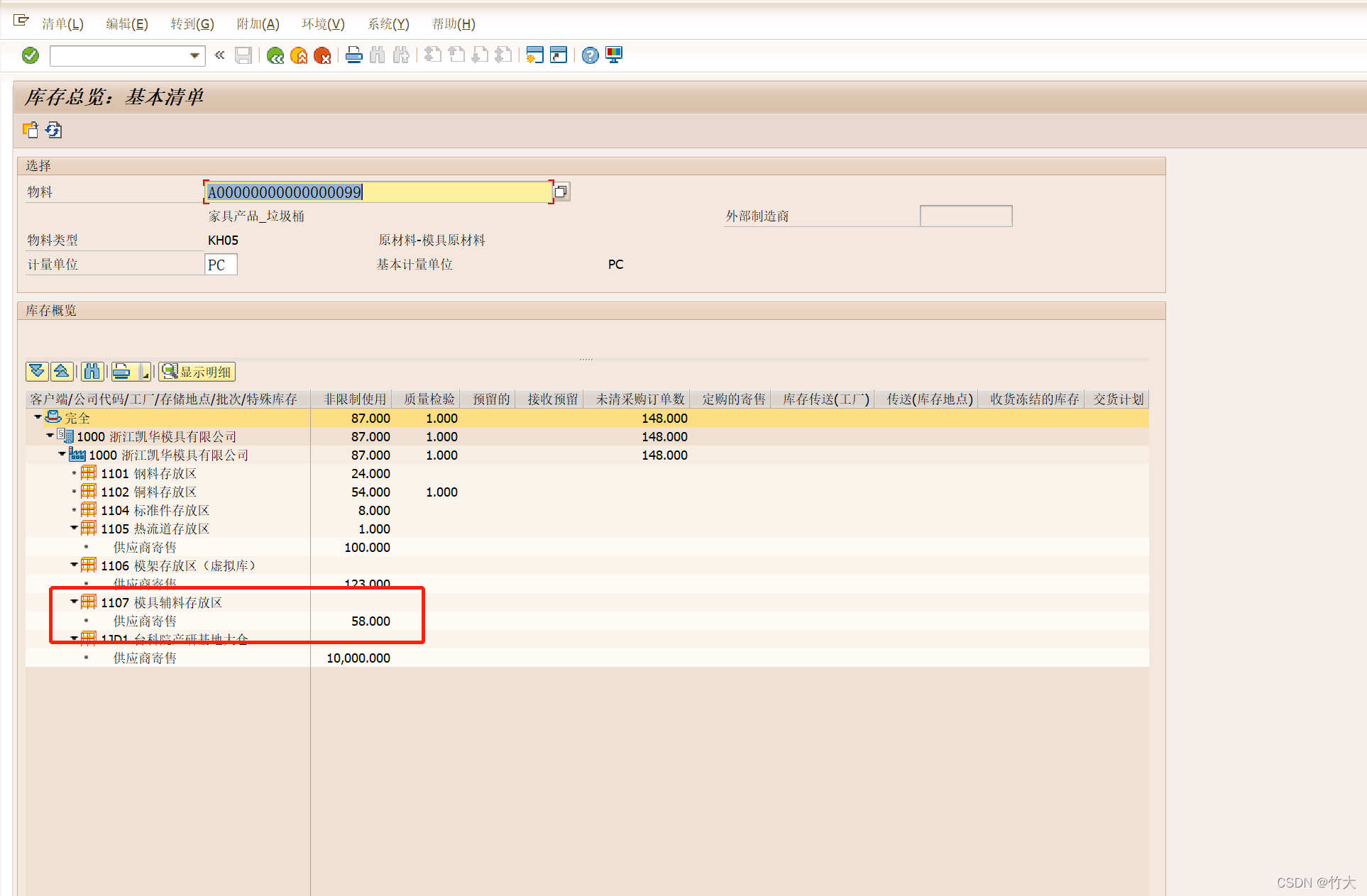Click the Create new session icon
The height and width of the screenshot is (896, 1367).
click(x=535, y=55)
